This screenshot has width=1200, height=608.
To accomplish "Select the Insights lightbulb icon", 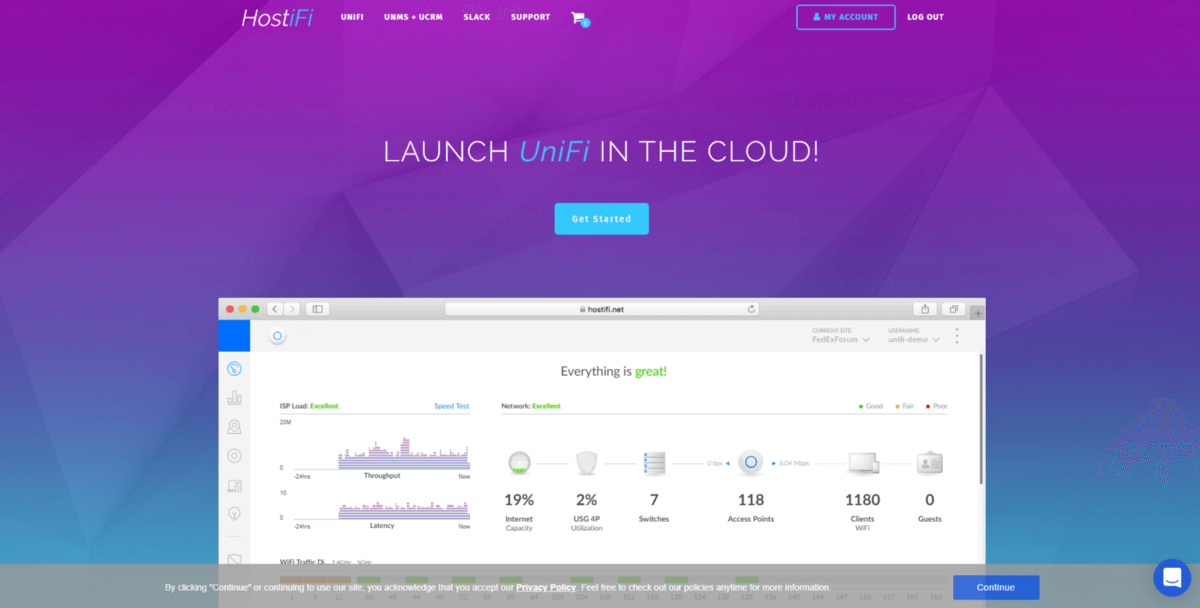I will [x=234, y=511].
